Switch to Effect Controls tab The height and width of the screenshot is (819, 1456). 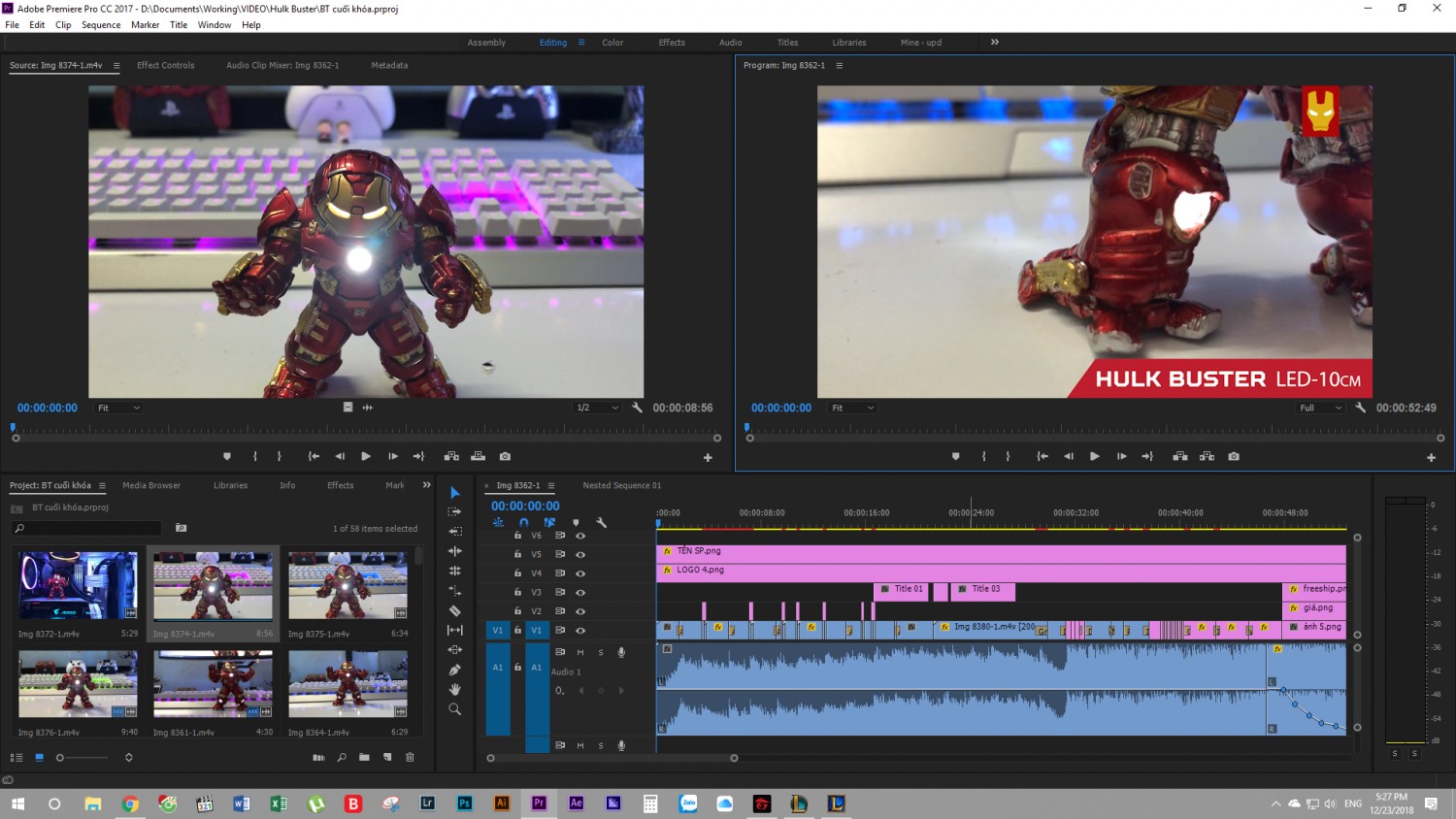click(165, 65)
